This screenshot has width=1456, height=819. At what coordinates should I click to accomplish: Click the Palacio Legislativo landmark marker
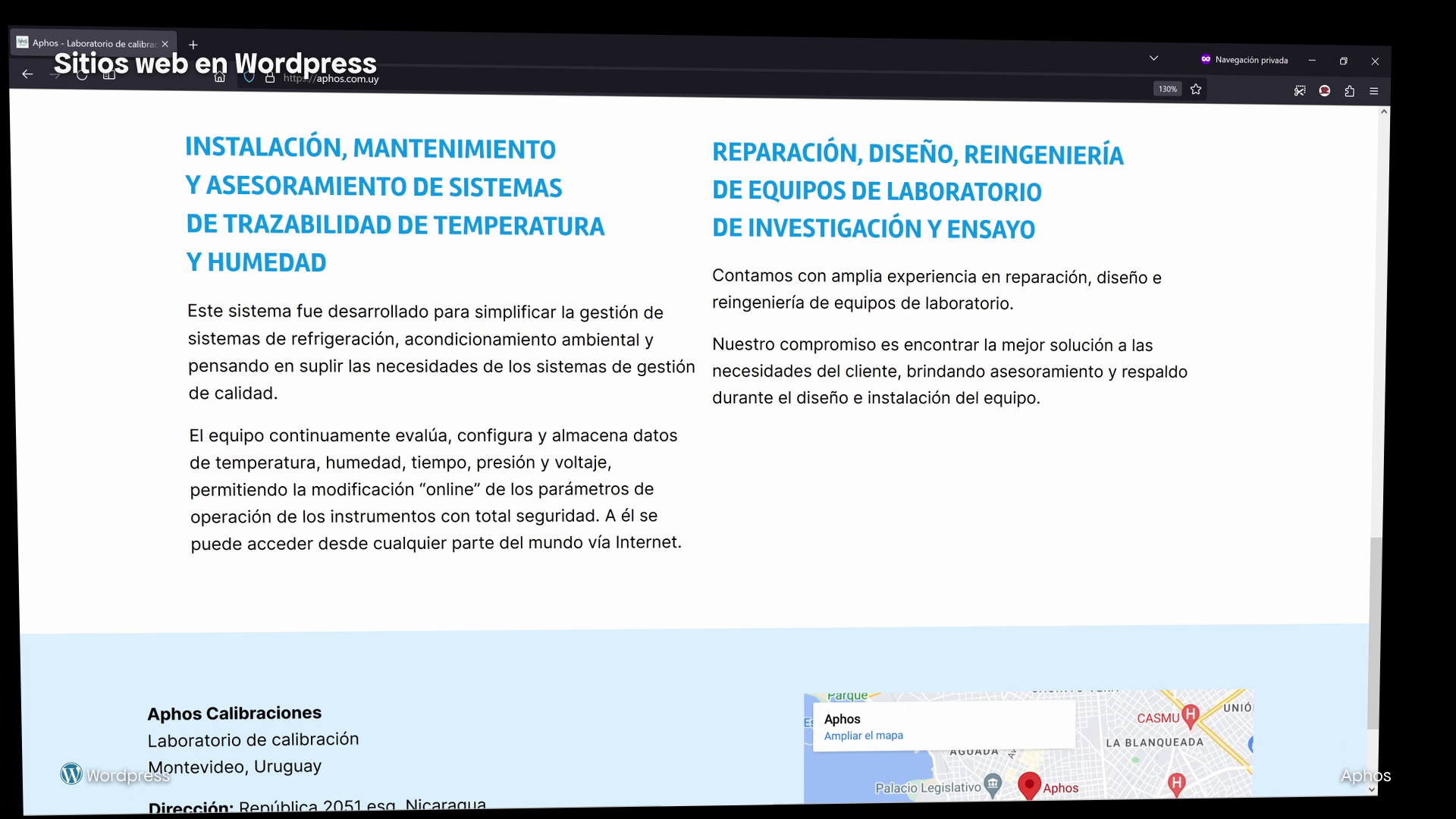(992, 786)
